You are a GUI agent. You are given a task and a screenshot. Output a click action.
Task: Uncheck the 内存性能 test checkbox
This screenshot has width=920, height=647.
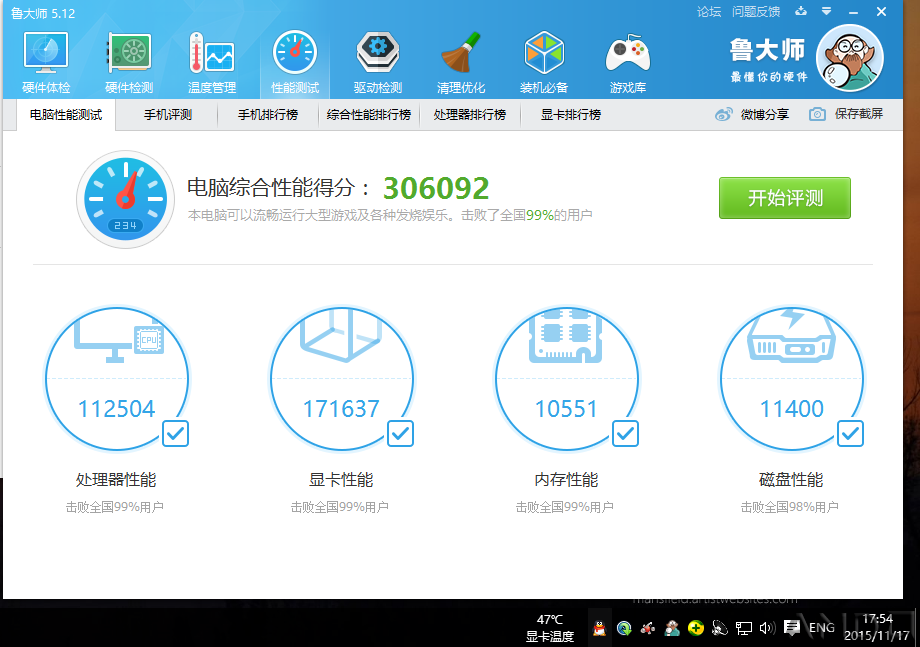tap(625, 433)
